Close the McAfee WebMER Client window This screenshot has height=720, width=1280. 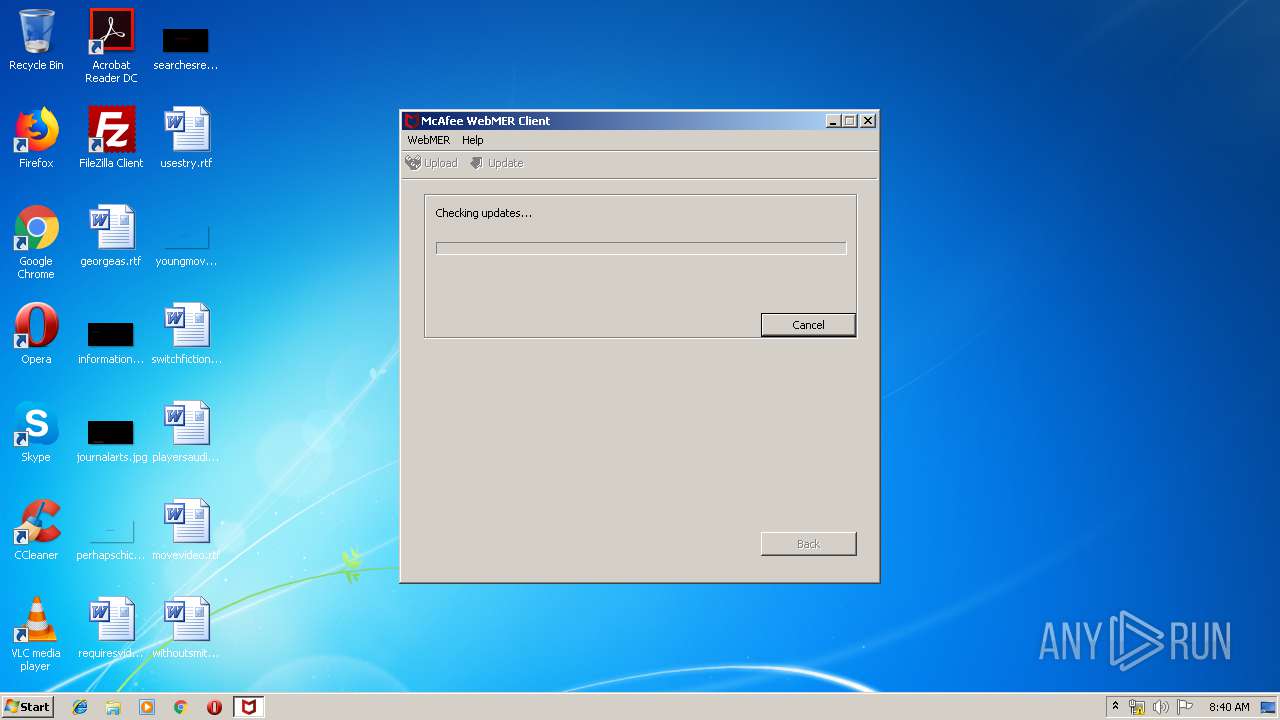(868, 121)
